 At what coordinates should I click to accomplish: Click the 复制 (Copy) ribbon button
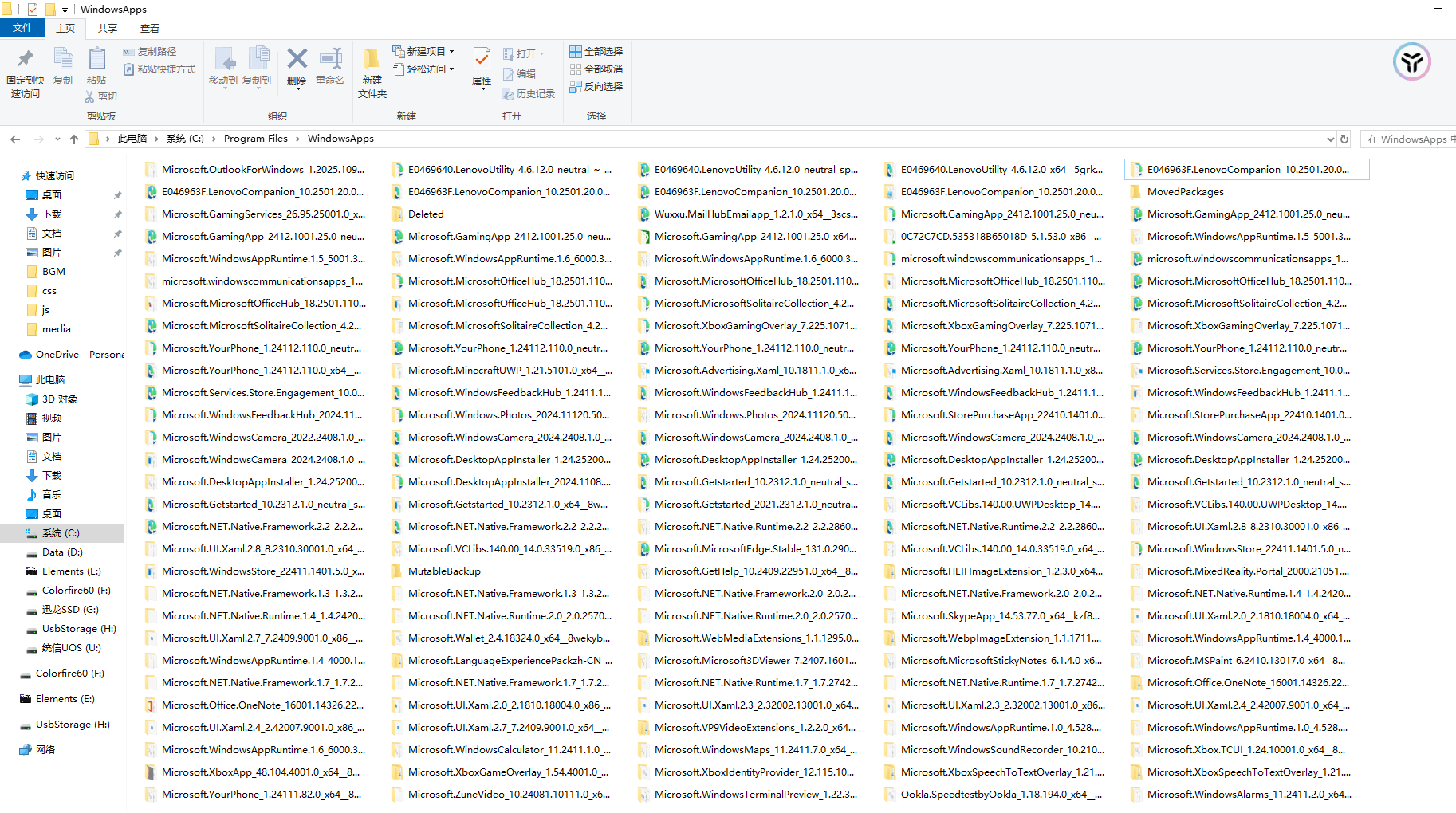click(63, 66)
